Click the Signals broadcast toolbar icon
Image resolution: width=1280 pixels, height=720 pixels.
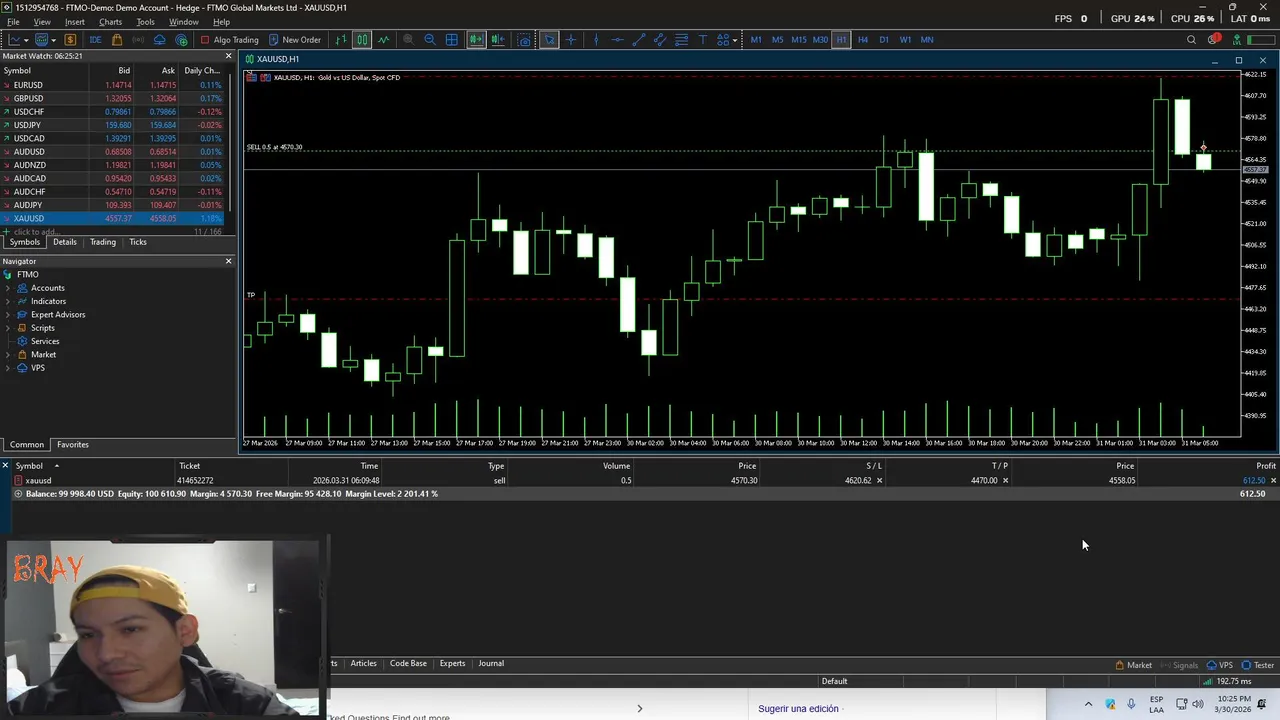138,40
